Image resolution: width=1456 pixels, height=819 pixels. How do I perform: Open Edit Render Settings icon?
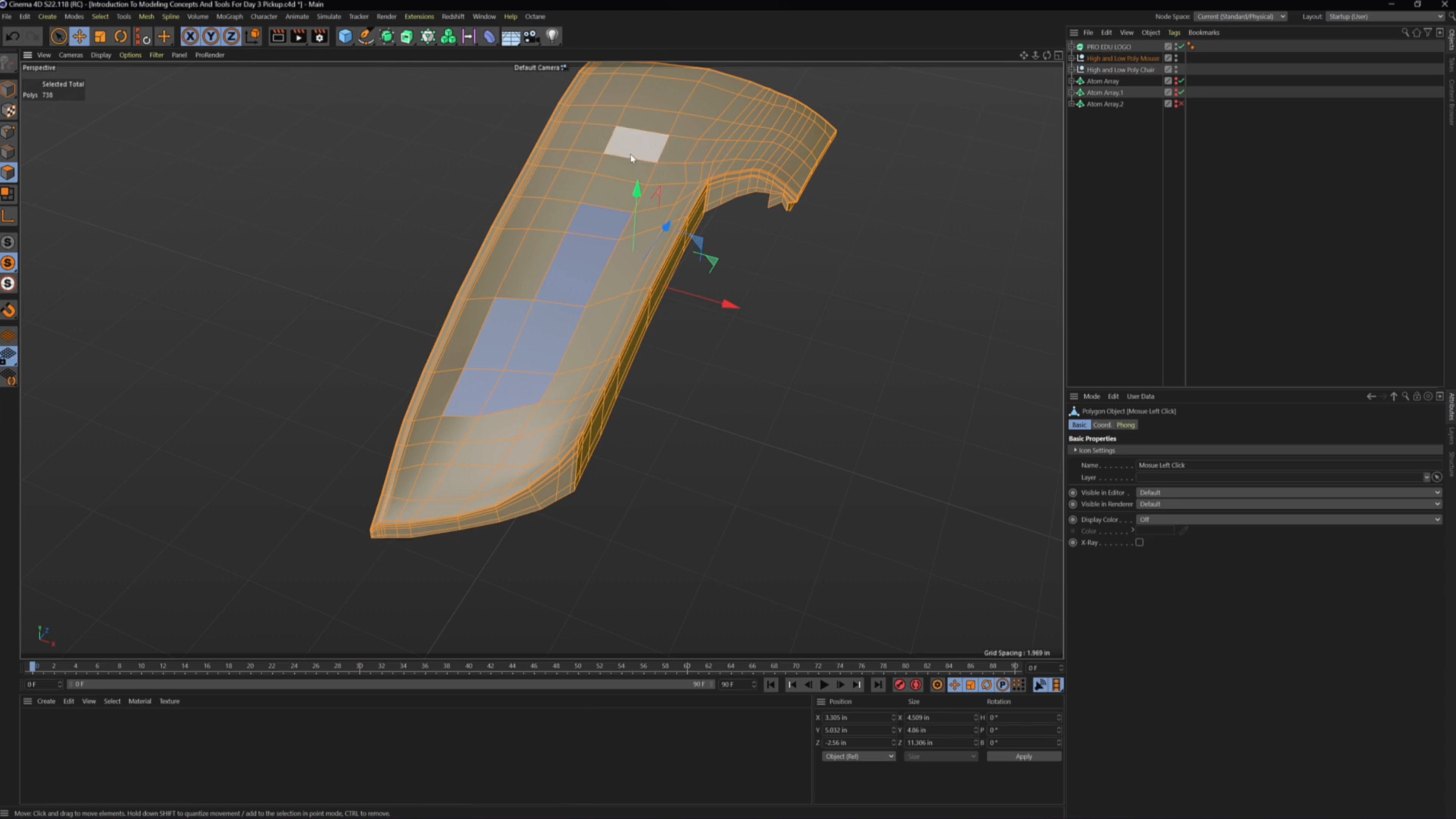[x=319, y=37]
